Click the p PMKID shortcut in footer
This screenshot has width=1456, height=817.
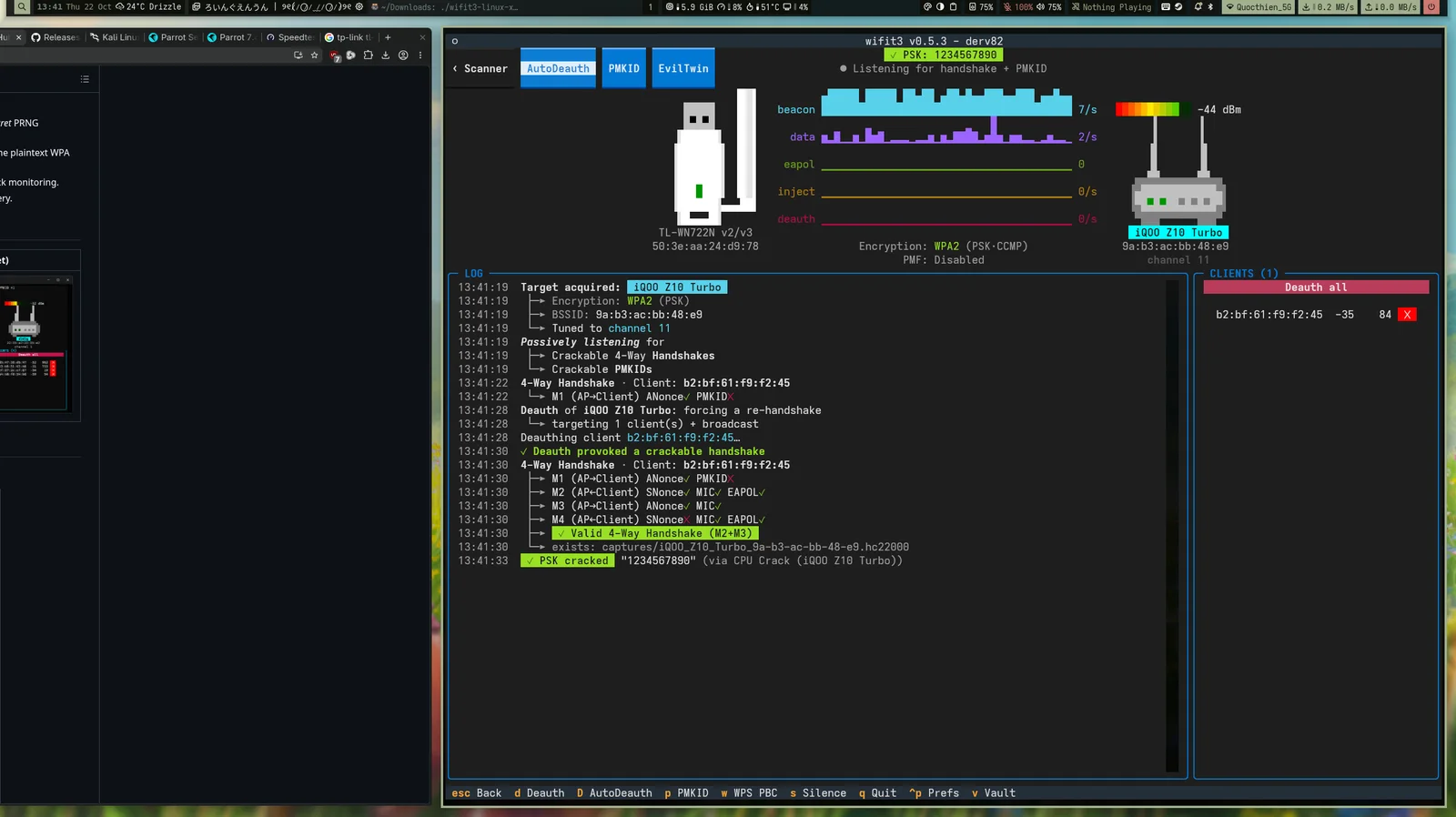click(x=686, y=793)
